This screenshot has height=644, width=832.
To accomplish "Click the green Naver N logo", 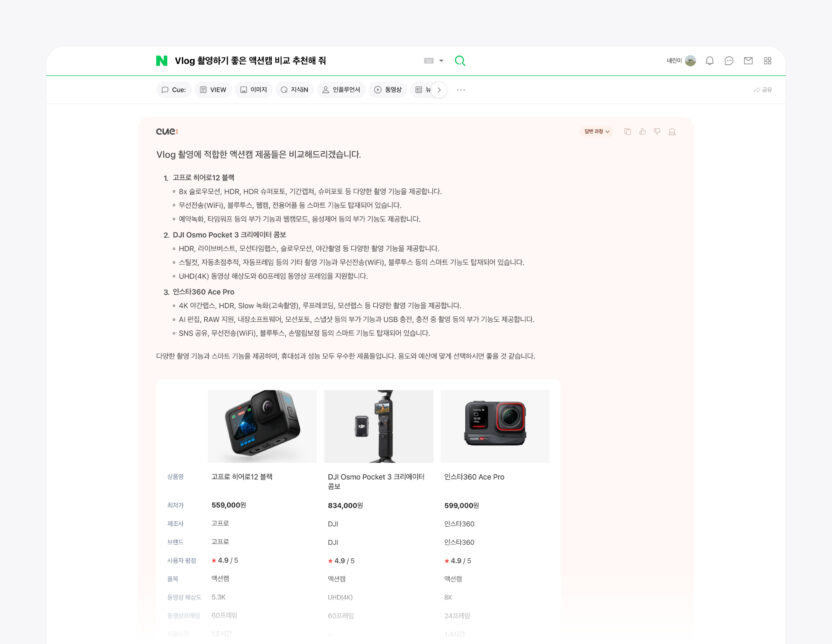I will pyautogui.click(x=162, y=61).
